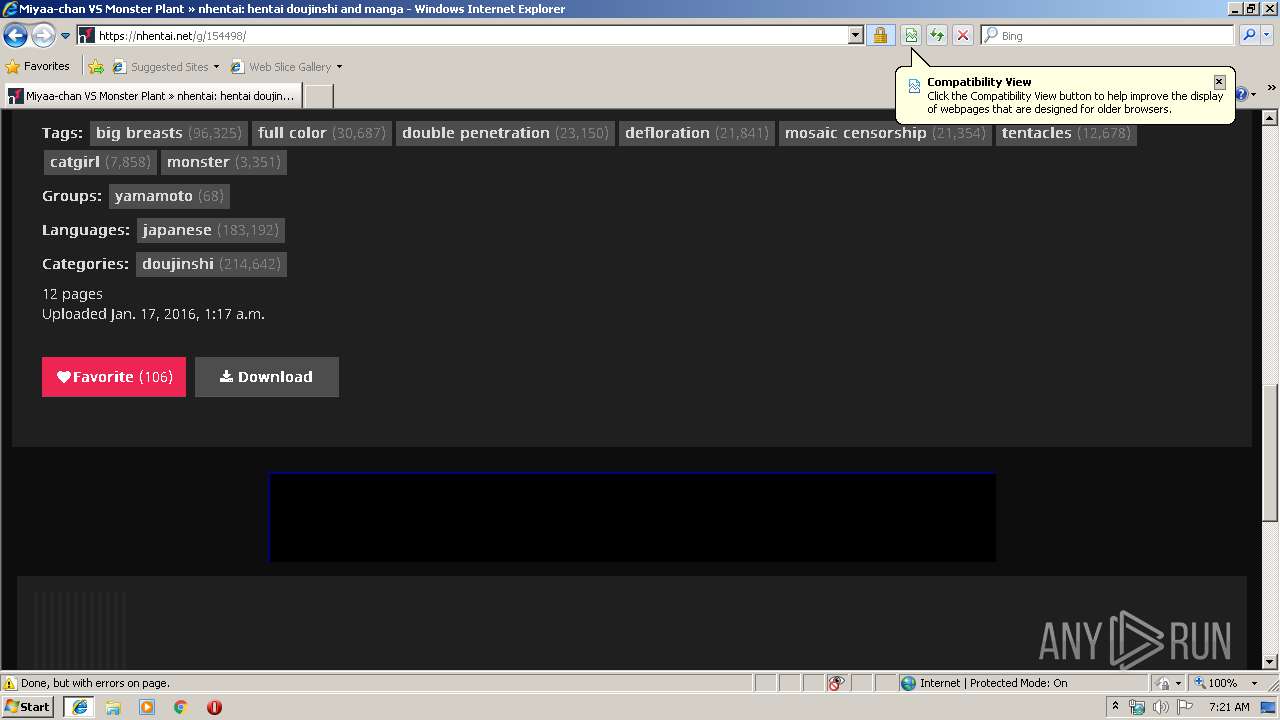Go back with the browser Back arrow
This screenshot has height=720, width=1280.
pos(15,36)
